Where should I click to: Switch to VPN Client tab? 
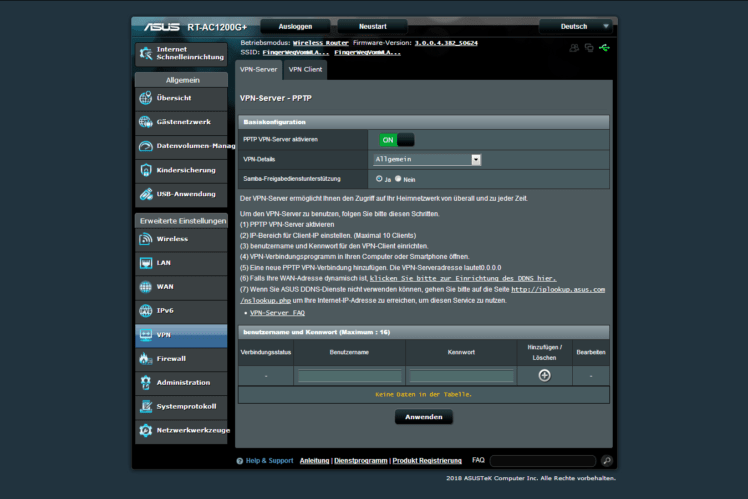(305, 70)
